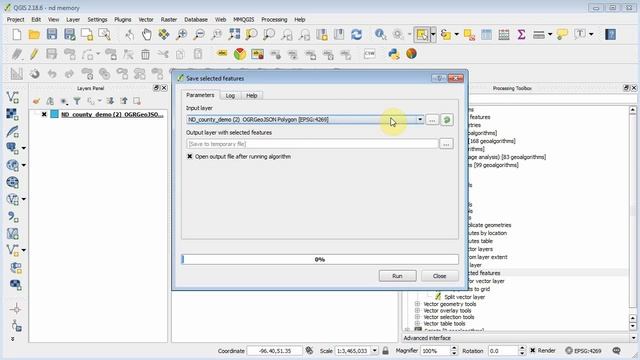
Task: Select ND_county_demo layer in Layers Panel
Action: tap(112, 115)
